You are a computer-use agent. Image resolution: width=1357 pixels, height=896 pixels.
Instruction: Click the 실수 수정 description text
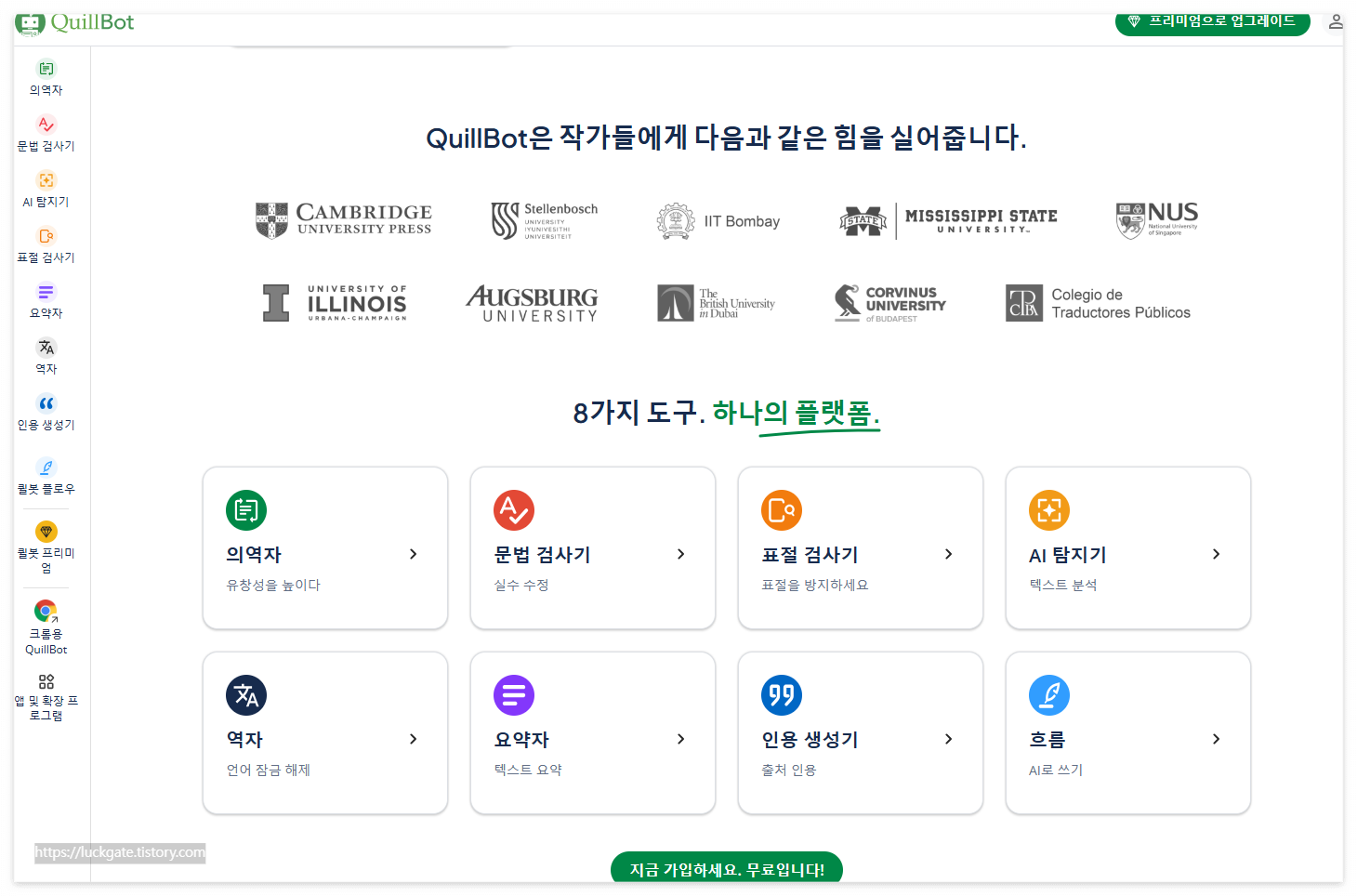tap(521, 585)
